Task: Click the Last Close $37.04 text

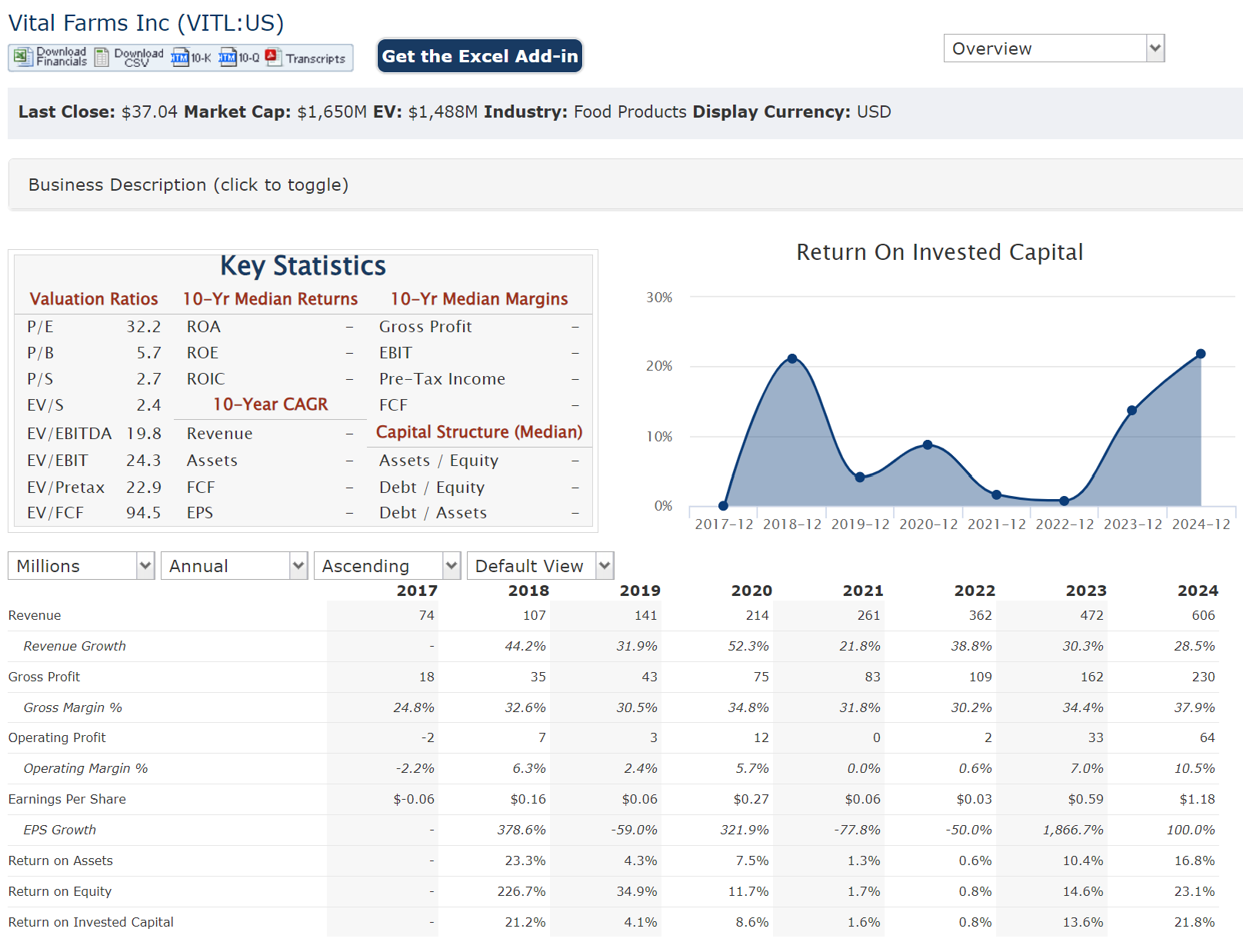Action: coord(98,112)
